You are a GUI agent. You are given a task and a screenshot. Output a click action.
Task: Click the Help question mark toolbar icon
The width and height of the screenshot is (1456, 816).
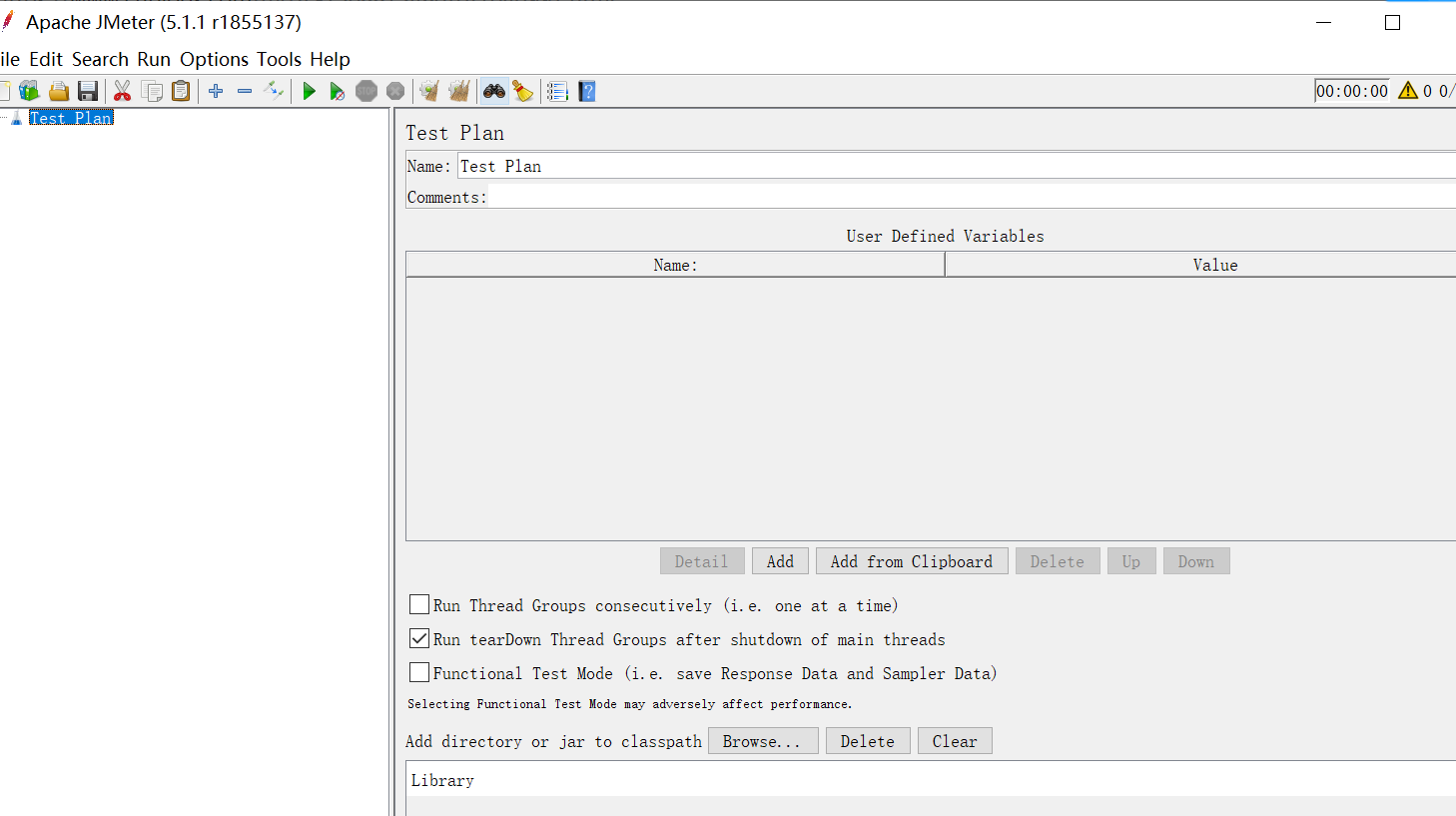[587, 91]
